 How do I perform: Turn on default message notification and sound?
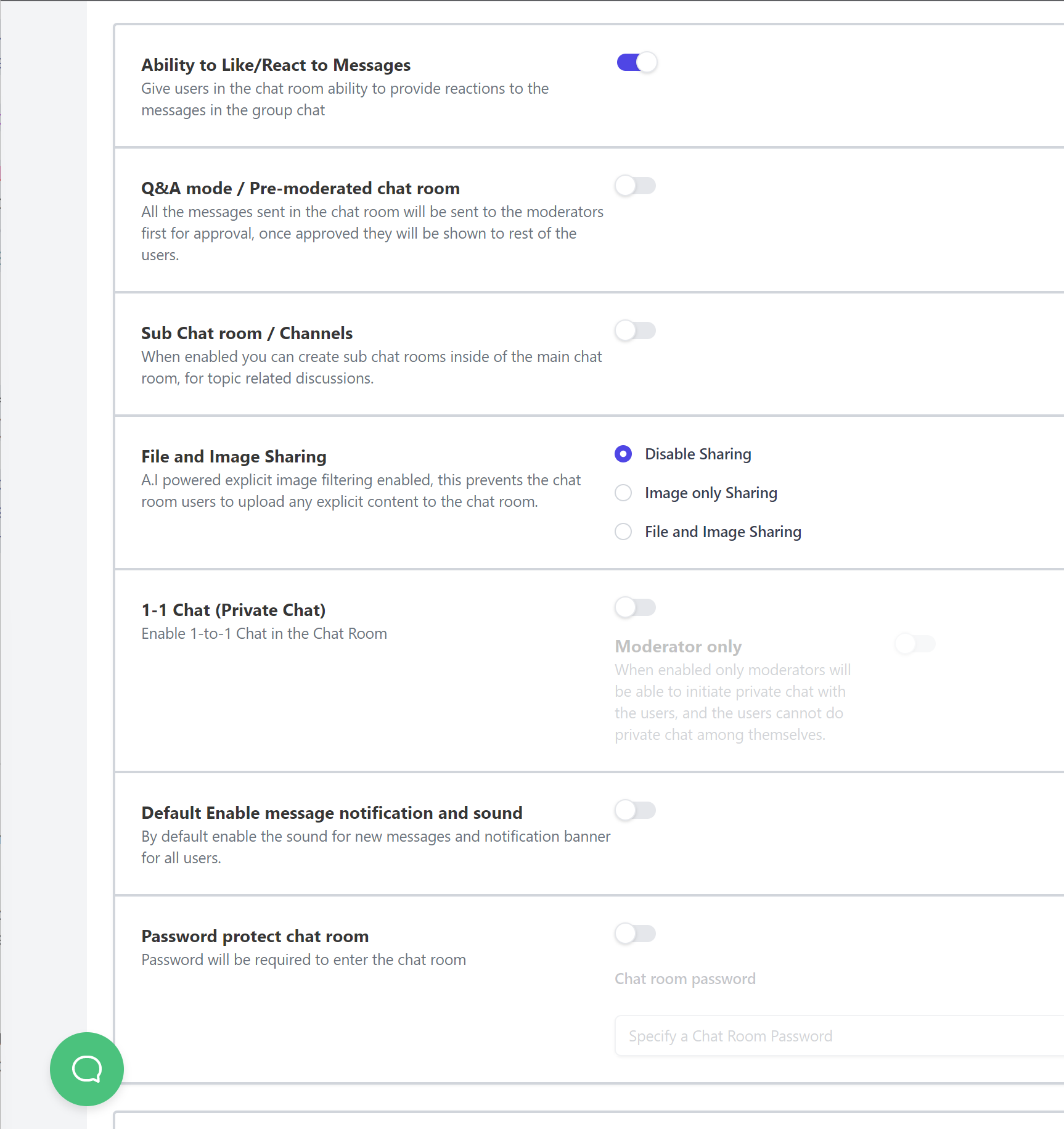(x=635, y=810)
